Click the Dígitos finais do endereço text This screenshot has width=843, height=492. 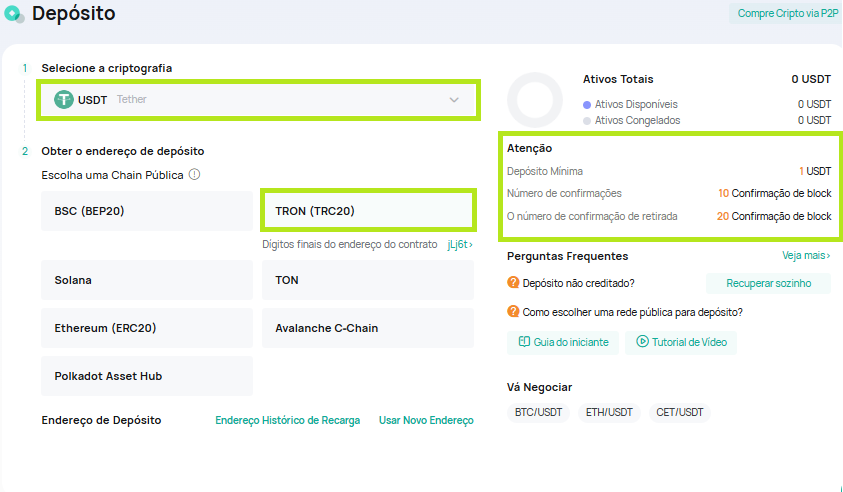pyautogui.click(x=349, y=245)
